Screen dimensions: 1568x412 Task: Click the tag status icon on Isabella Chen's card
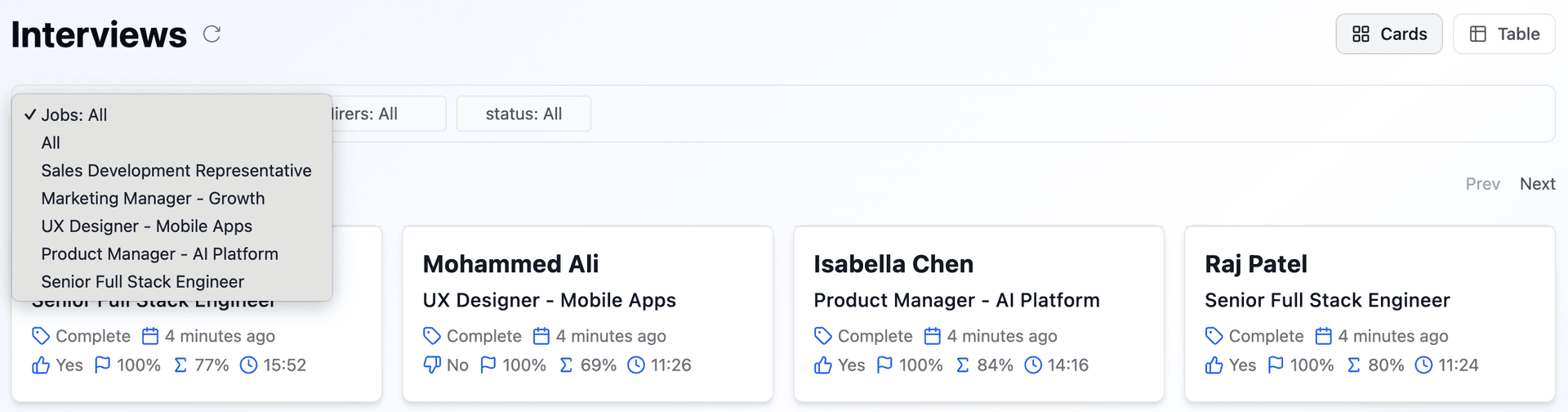(823, 336)
